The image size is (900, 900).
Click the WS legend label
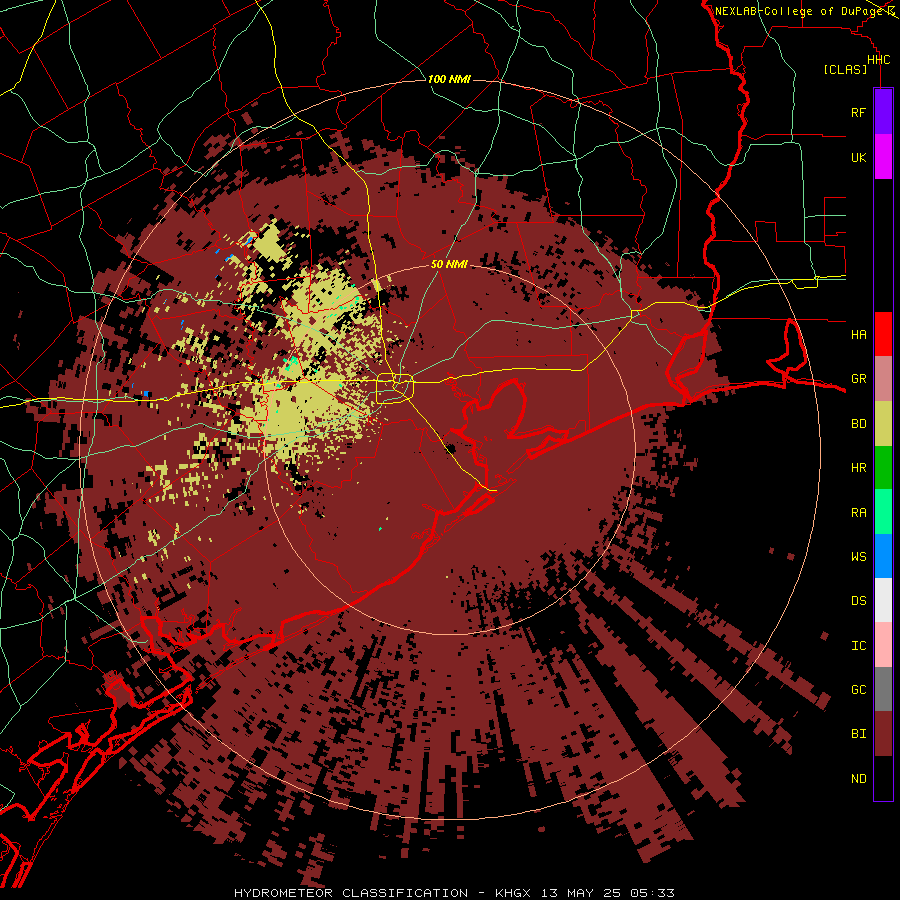[x=858, y=556]
